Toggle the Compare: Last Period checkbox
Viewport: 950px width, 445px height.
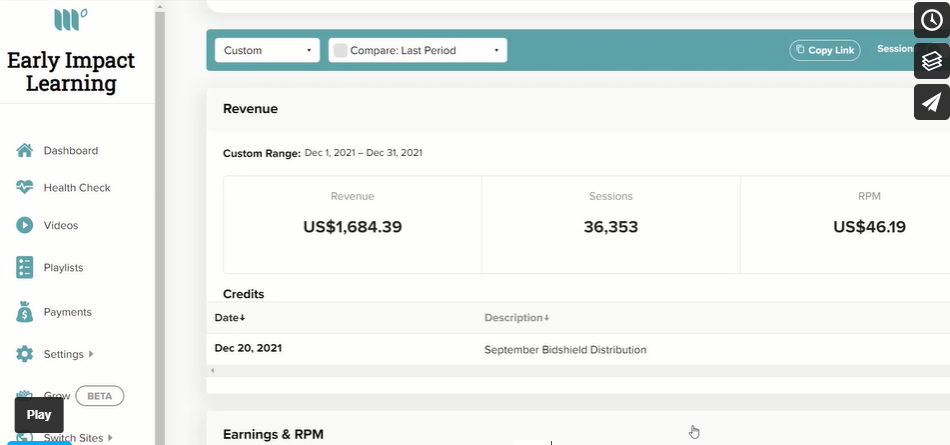coord(340,50)
